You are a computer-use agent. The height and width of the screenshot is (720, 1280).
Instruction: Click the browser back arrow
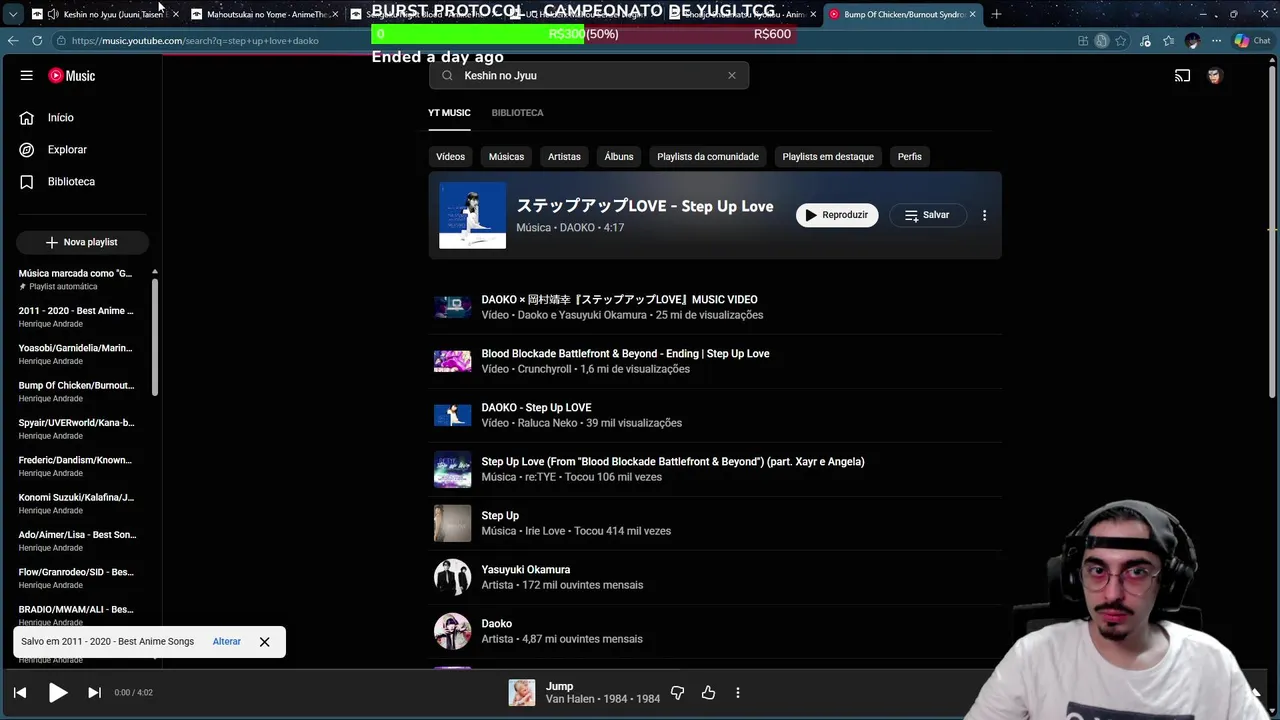(x=13, y=40)
